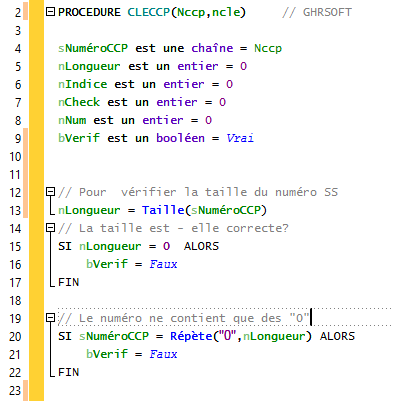The height and width of the screenshot is (401, 394).
Task: Click line number 23 in the gutter
Action: coord(15,391)
